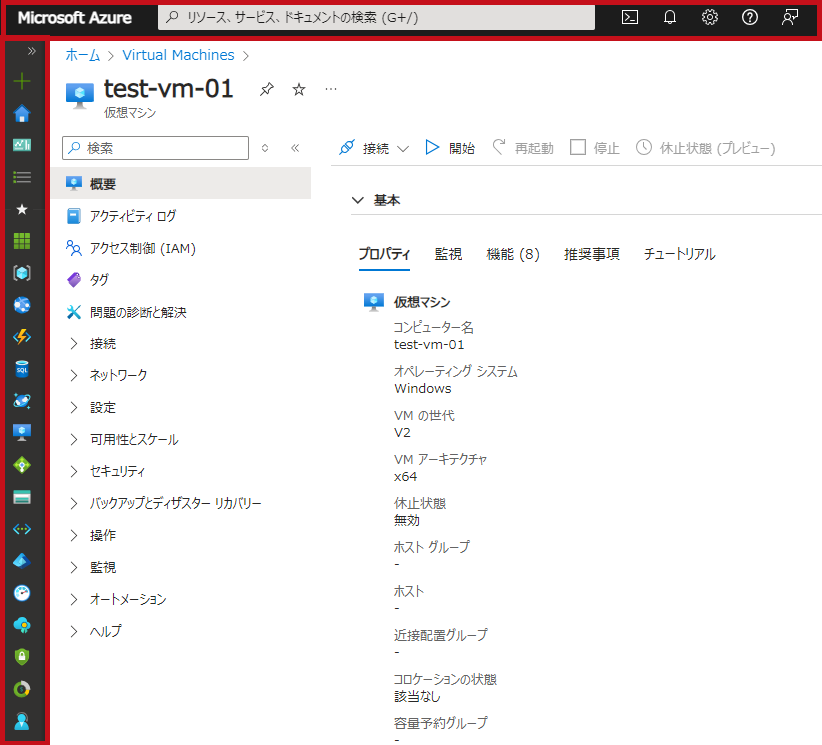Open Help and support person icon
This screenshot has height=745, width=822.
[x=22, y=721]
